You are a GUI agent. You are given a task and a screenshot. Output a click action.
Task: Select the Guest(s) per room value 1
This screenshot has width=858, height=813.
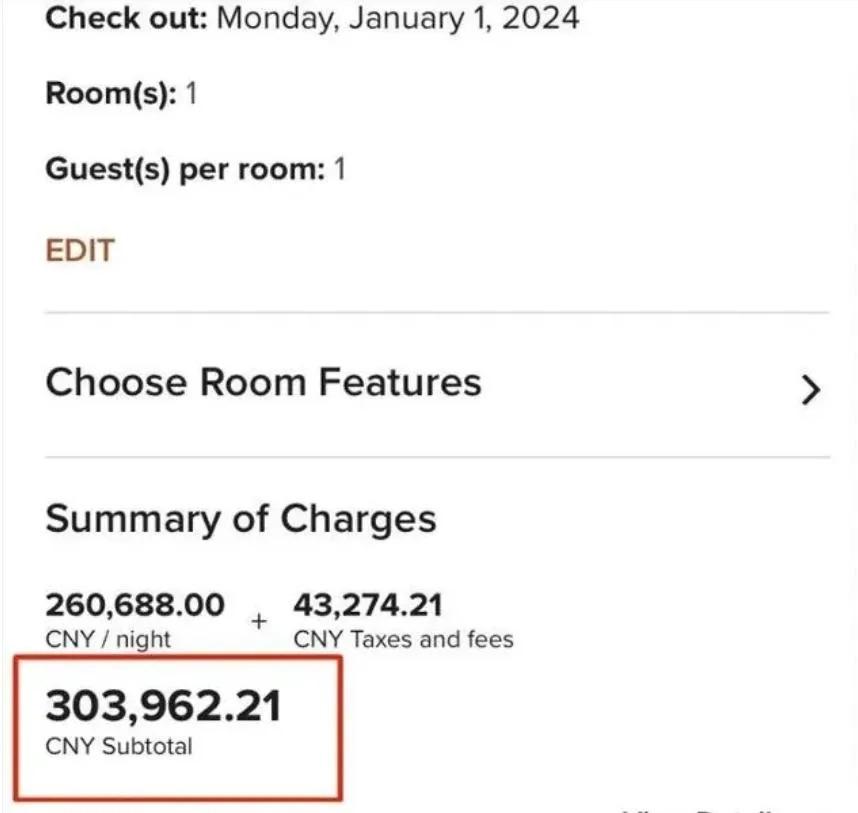tap(340, 169)
